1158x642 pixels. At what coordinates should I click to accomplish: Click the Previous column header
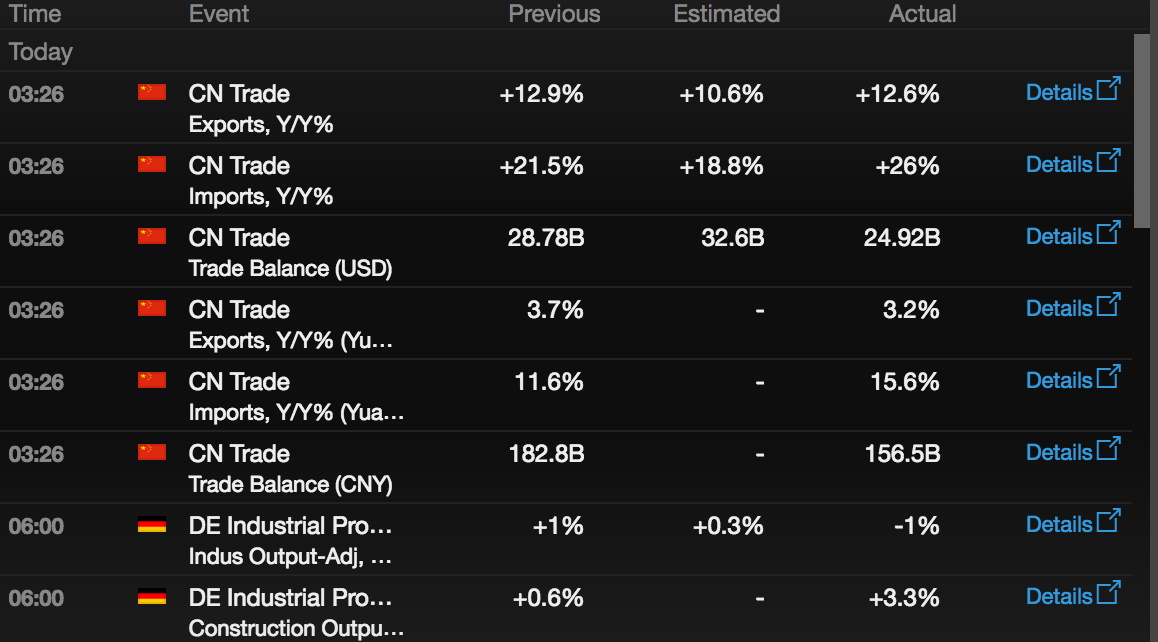554,13
